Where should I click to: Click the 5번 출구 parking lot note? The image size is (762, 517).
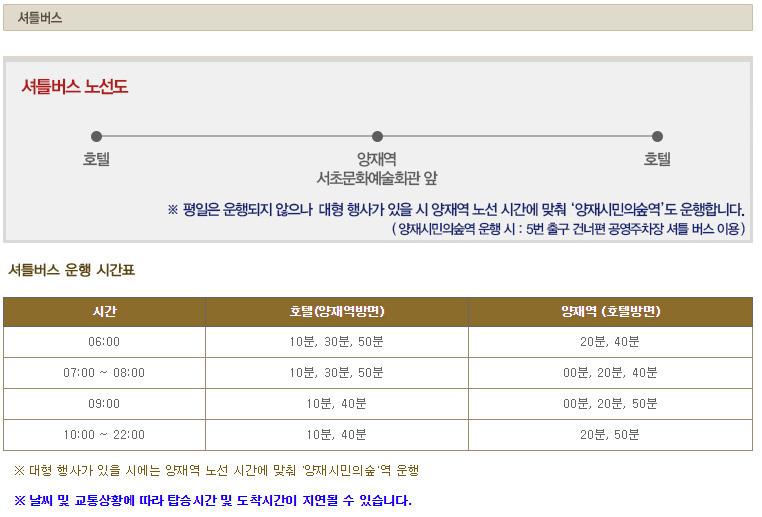tap(568, 229)
